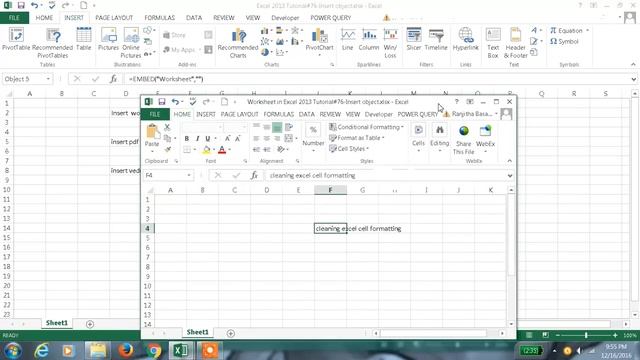Insert a Hyperlink
Viewport: 640px width, 360px height.
click(x=465, y=40)
